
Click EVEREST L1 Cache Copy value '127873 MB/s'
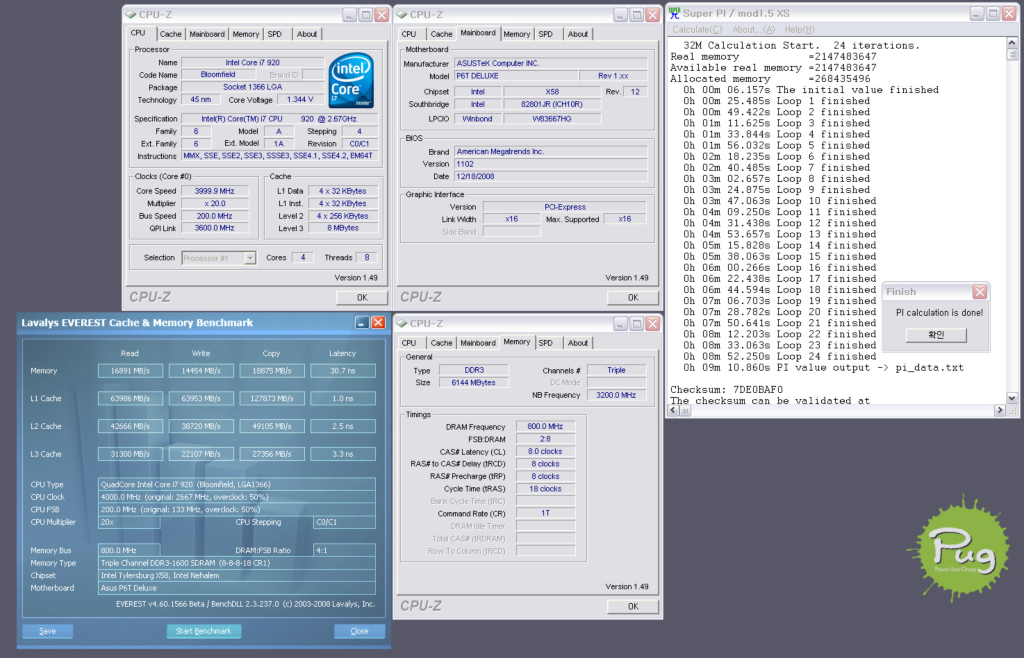(272, 398)
